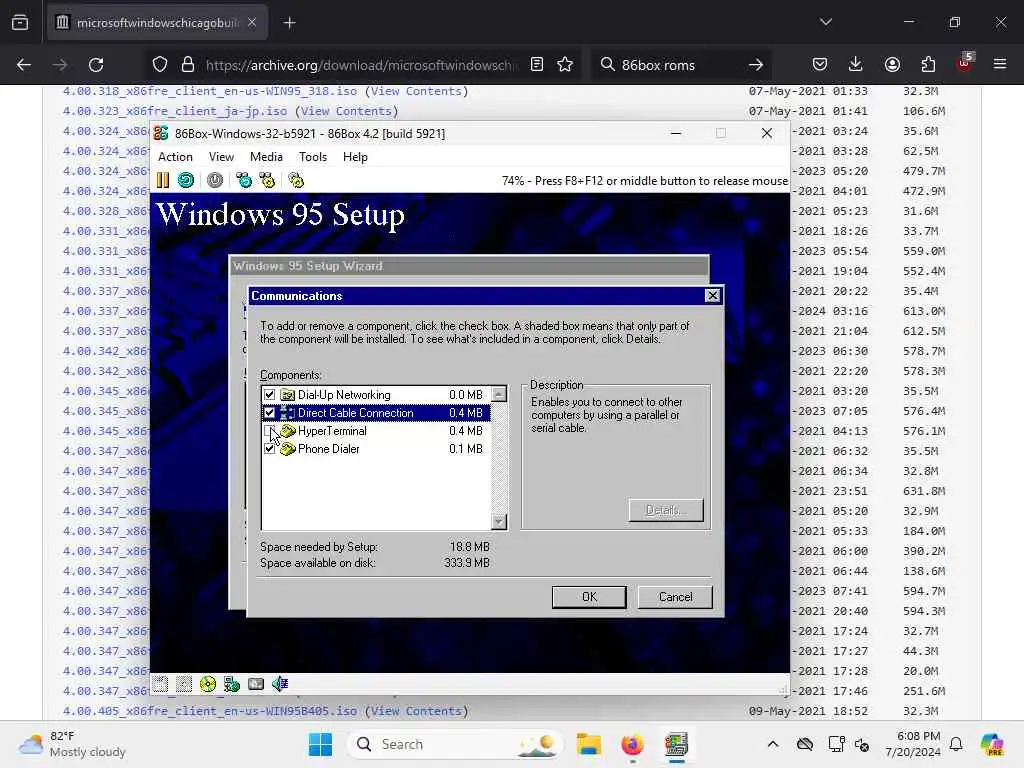This screenshot has height=768, width=1024.
Task: Select Direct Cable Connection row
Action: (x=376, y=413)
